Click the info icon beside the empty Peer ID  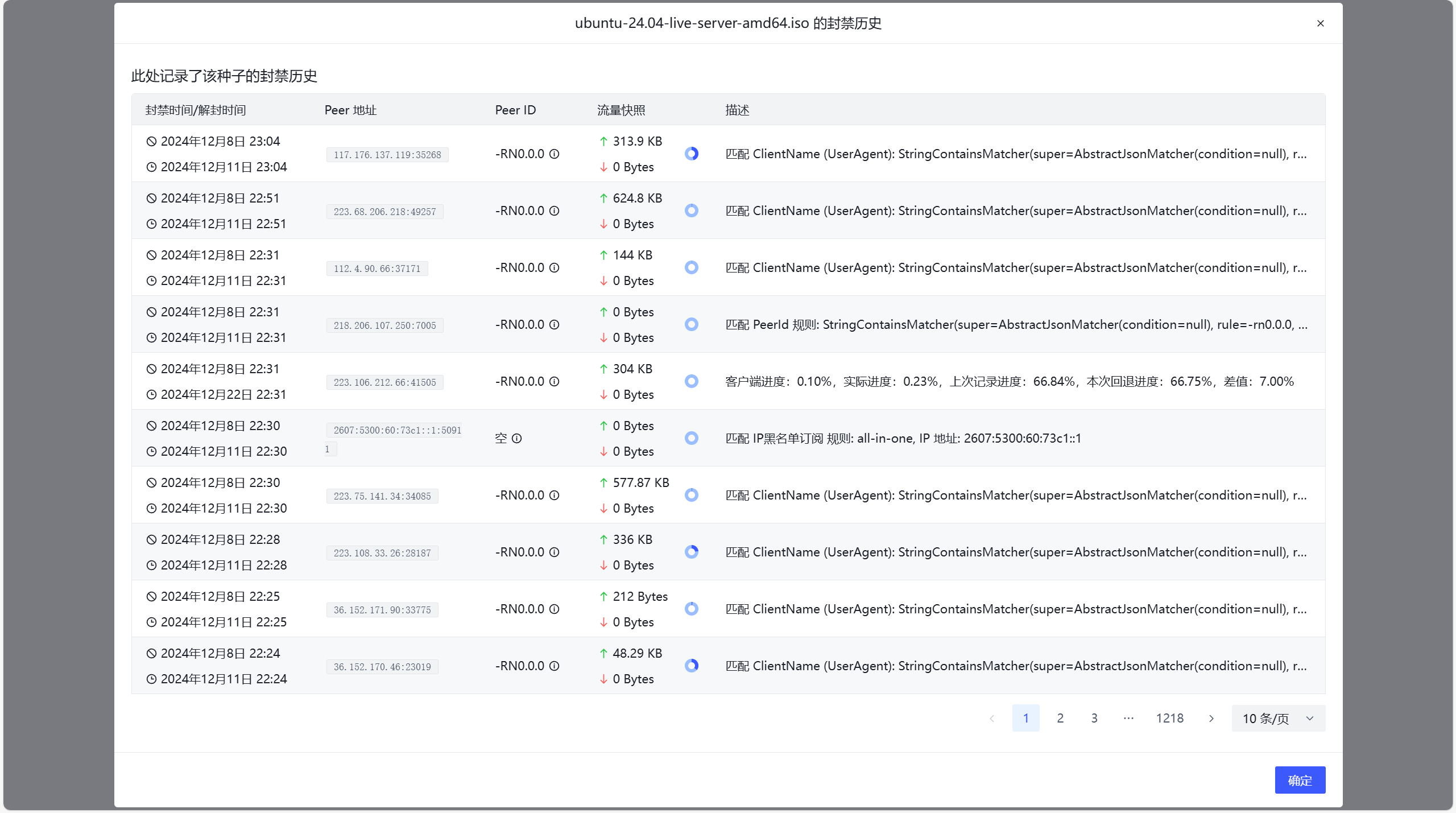(516, 439)
